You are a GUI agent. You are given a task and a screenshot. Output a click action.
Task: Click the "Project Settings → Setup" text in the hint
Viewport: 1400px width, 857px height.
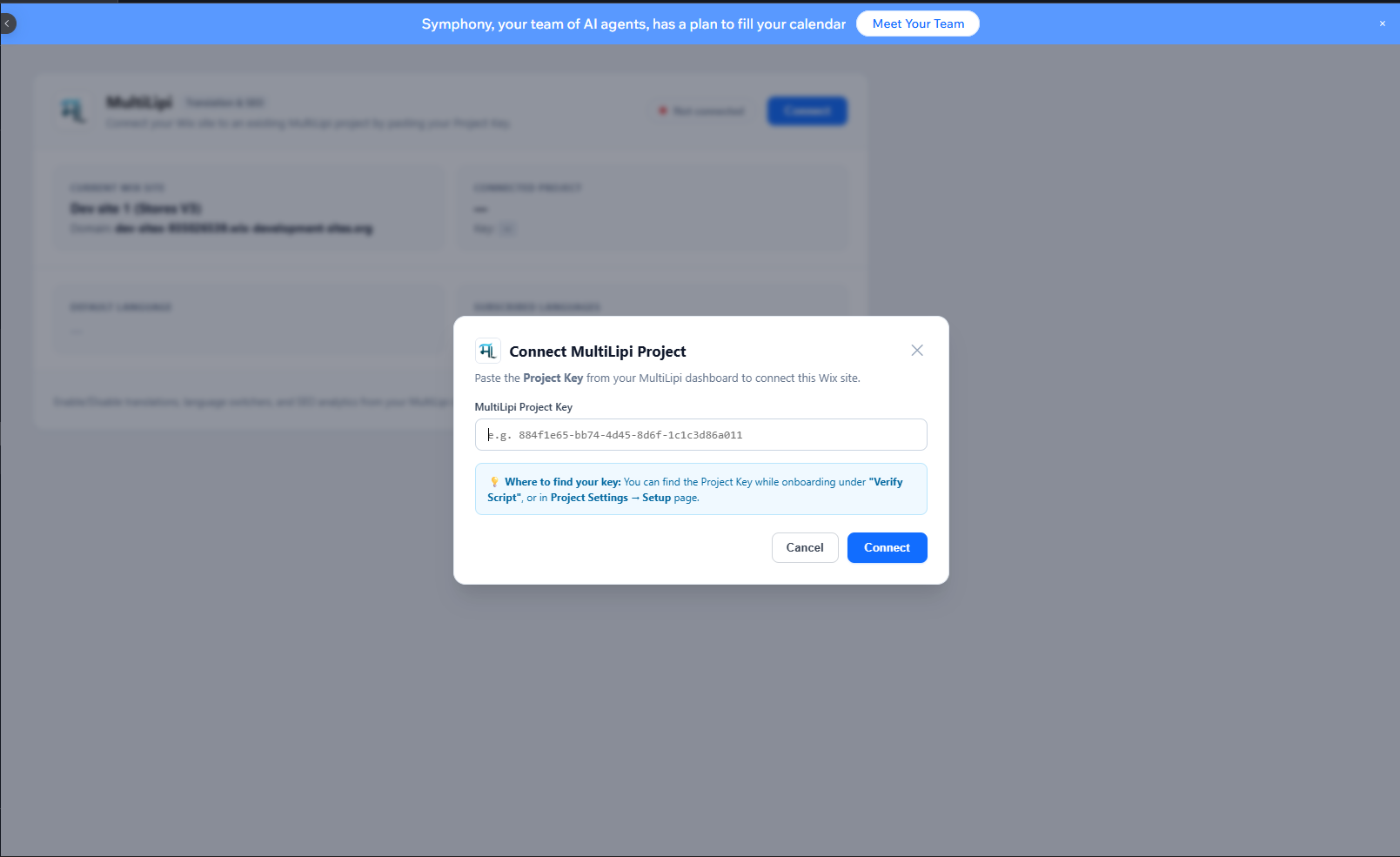[611, 498]
